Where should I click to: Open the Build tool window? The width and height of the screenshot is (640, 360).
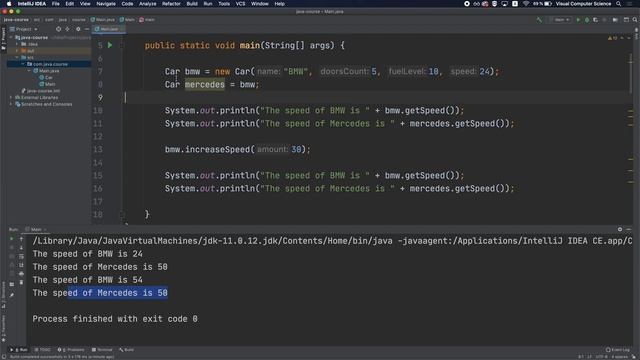click(x=127, y=350)
